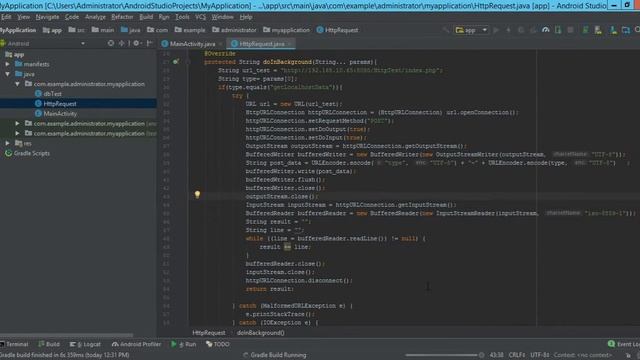Click the administrator breadcrumb in navigation bar
Screen dimensions: 640x360
(x=234, y=30)
